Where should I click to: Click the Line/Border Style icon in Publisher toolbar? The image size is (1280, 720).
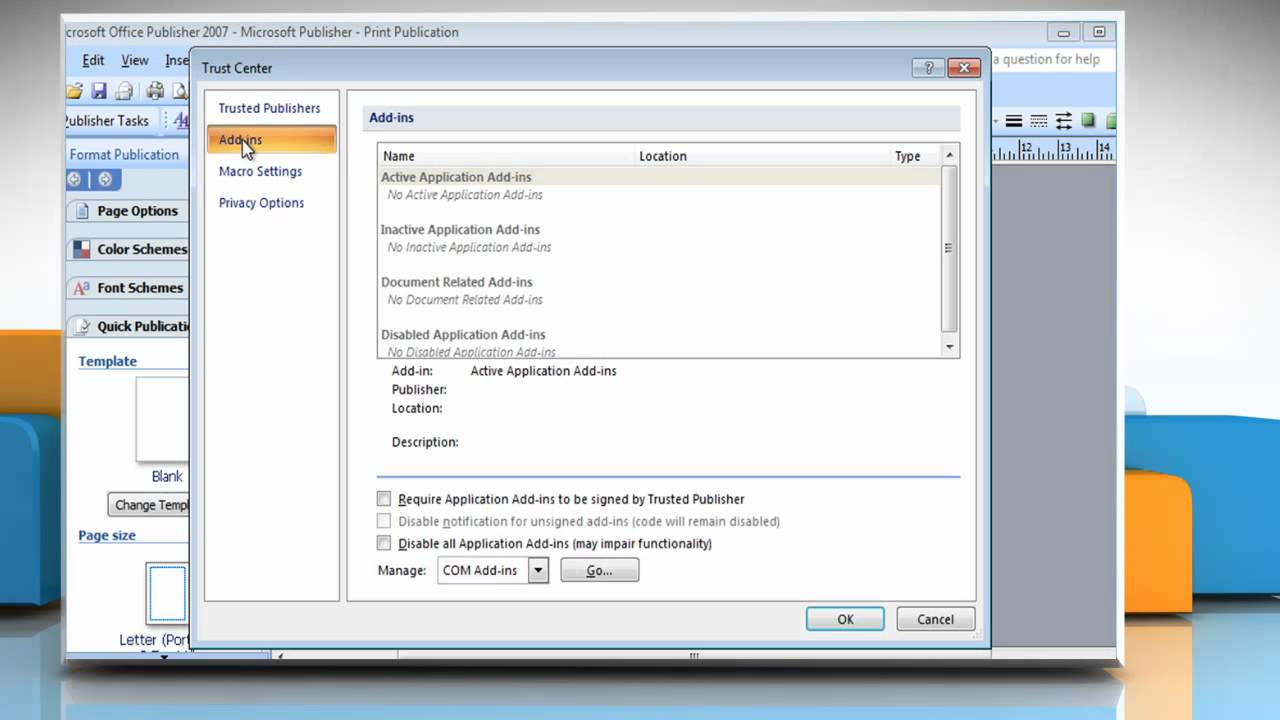pos(1014,121)
